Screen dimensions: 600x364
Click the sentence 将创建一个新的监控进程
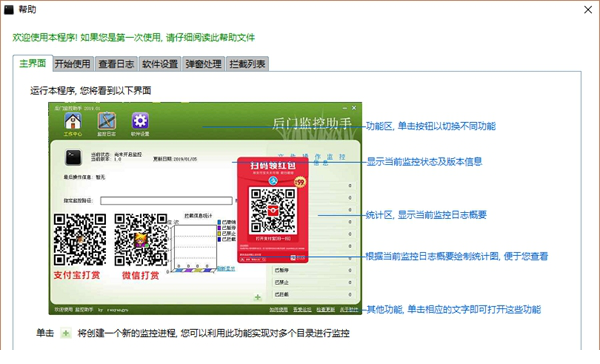[214, 333]
